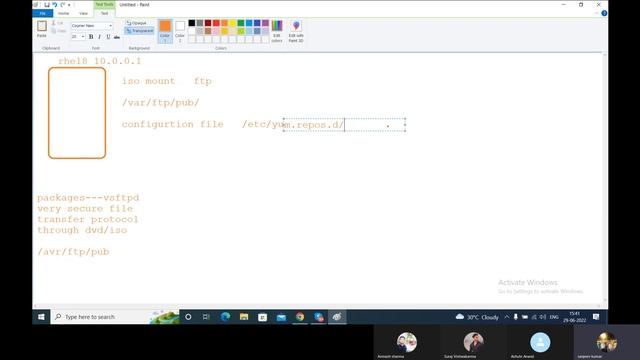The width and height of the screenshot is (640, 360).
Task: Click Suraj Vishwakarma participant thumbnail
Action: point(473,342)
